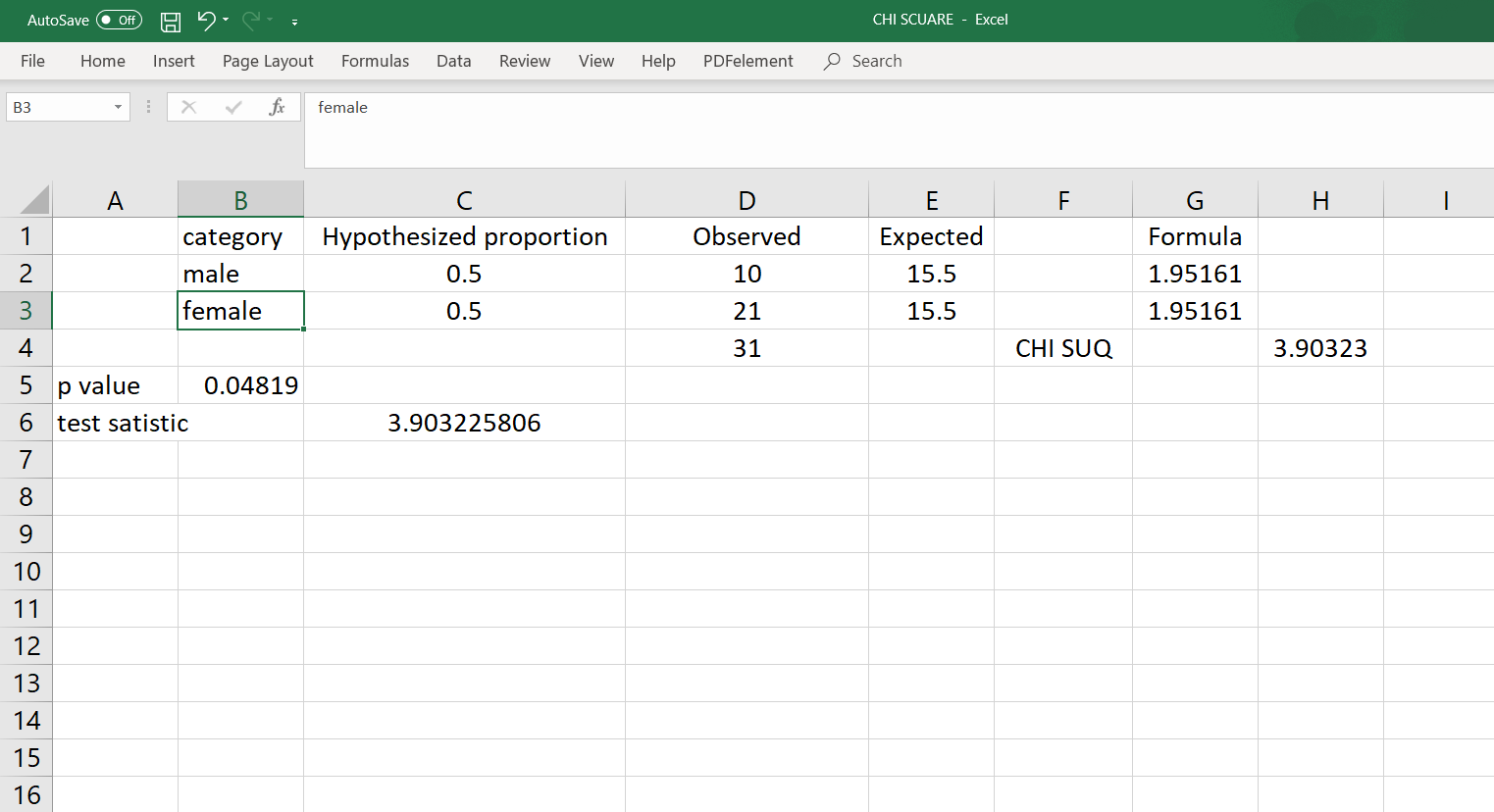
Task: Switch to the Insert tab
Action: coord(174,61)
